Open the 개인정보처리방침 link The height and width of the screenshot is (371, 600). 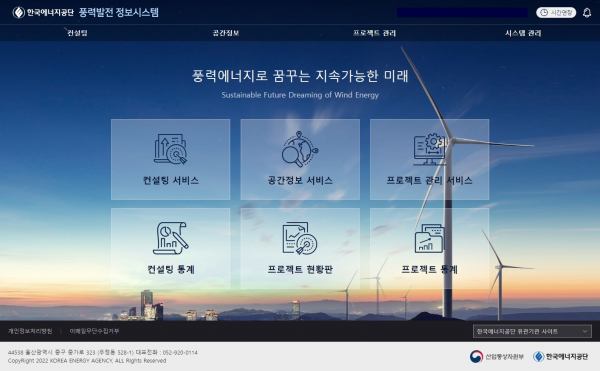point(30,331)
